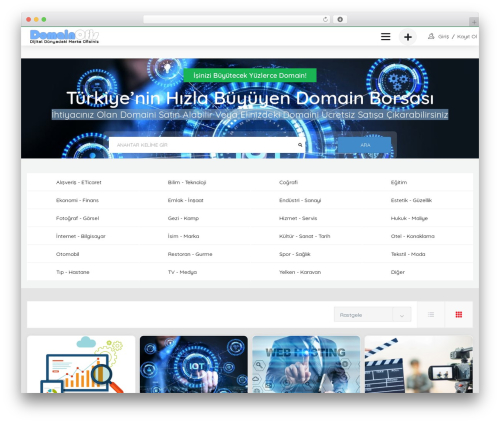Click the browser reload icon
Viewport: 500px width, 423px height.
tap(325, 20)
